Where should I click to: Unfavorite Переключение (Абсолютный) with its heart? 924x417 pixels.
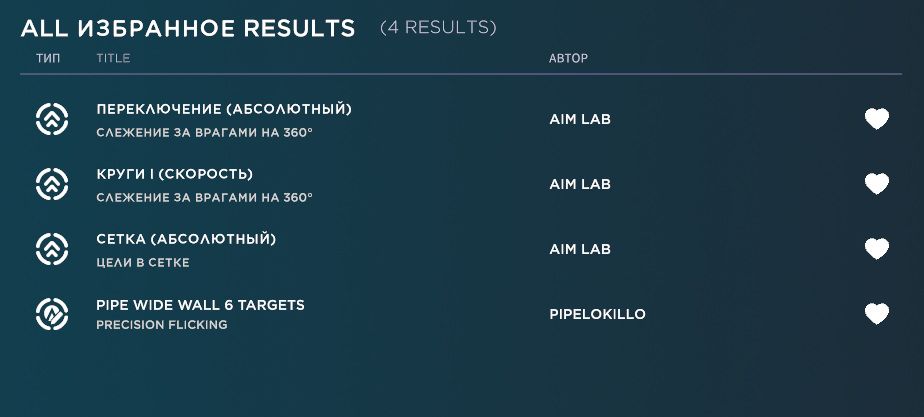877,119
